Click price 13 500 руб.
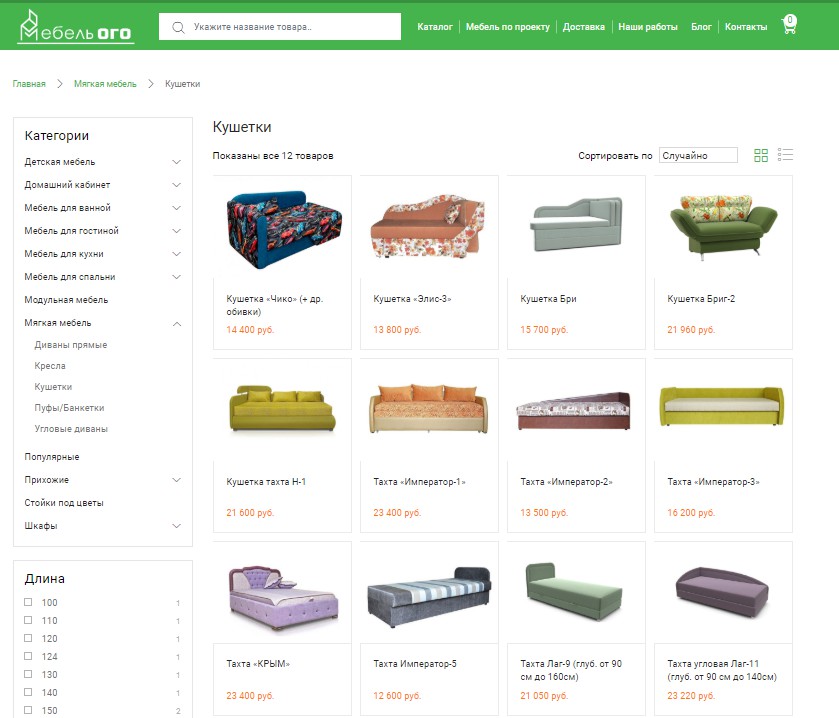The height and width of the screenshot is (718, 839). point(544,513)
